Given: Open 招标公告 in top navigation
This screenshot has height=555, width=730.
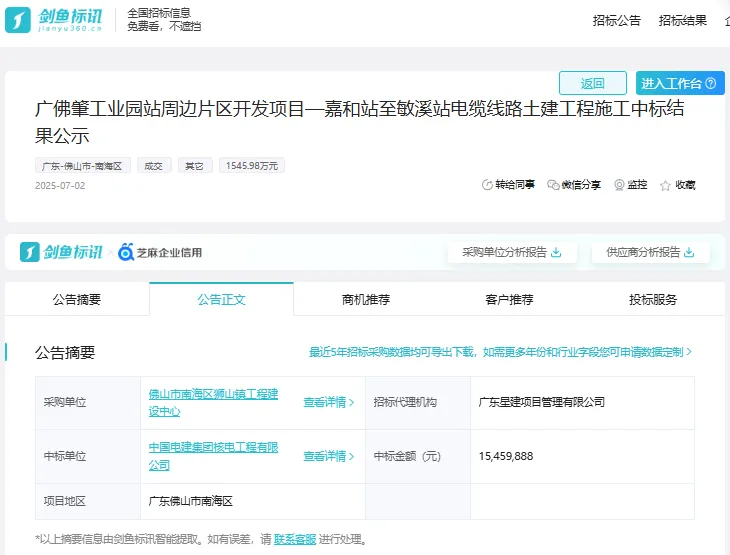Looking at the screenshot, I should 616,20.
